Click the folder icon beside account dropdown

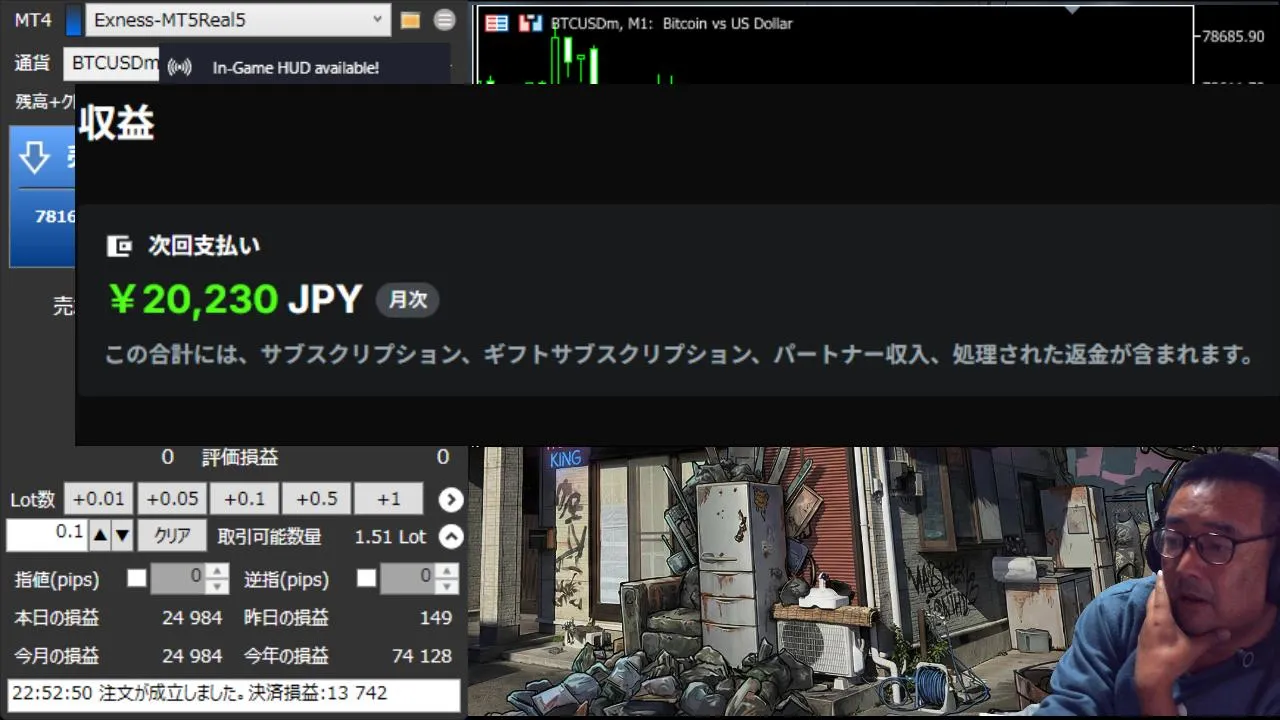pos(410,20)
